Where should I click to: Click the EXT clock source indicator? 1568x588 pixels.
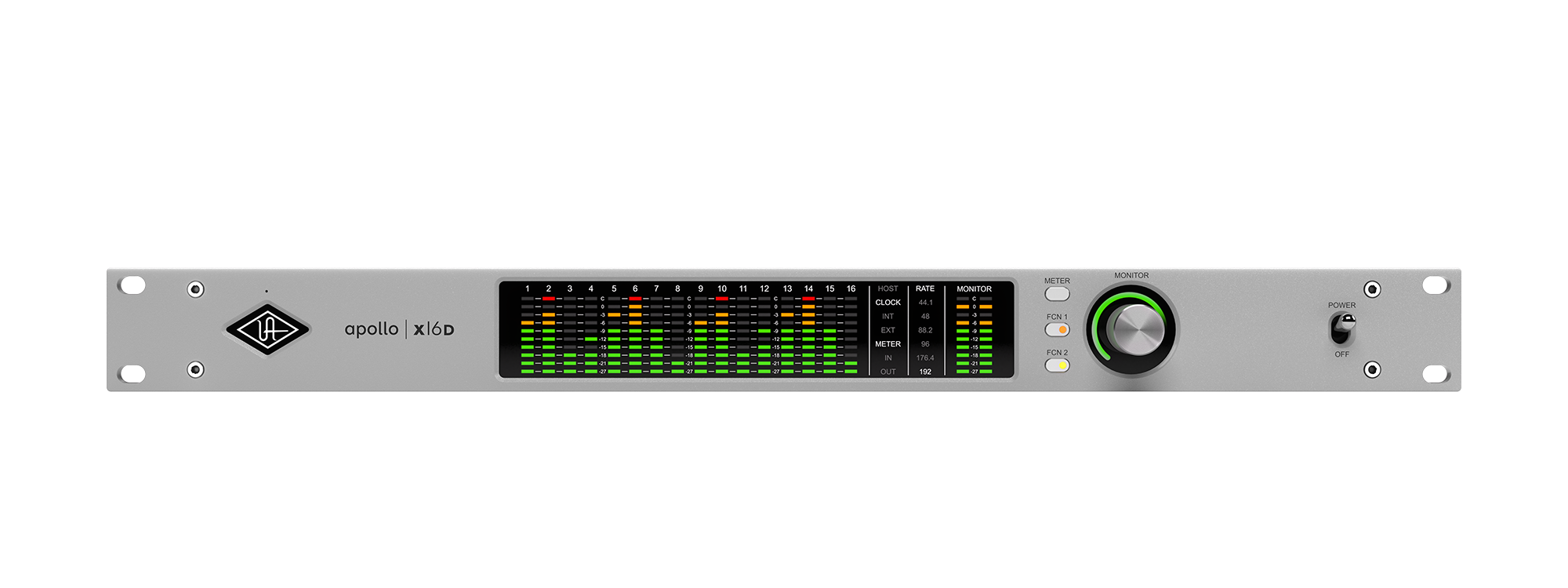pos(887,330)
